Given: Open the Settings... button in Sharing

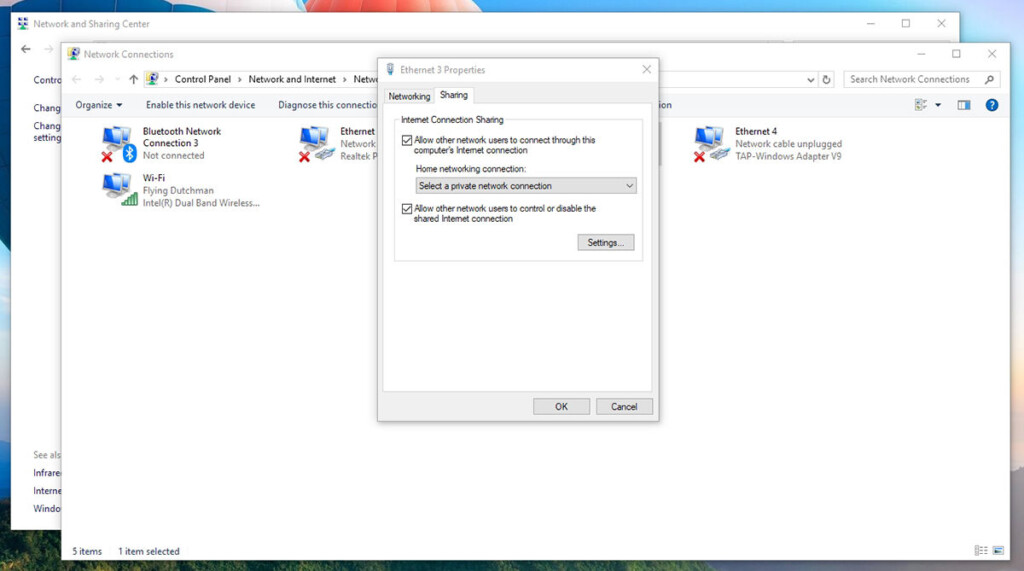Looking at the screenshot, I should pyautogui.click(x=605, y=243).
